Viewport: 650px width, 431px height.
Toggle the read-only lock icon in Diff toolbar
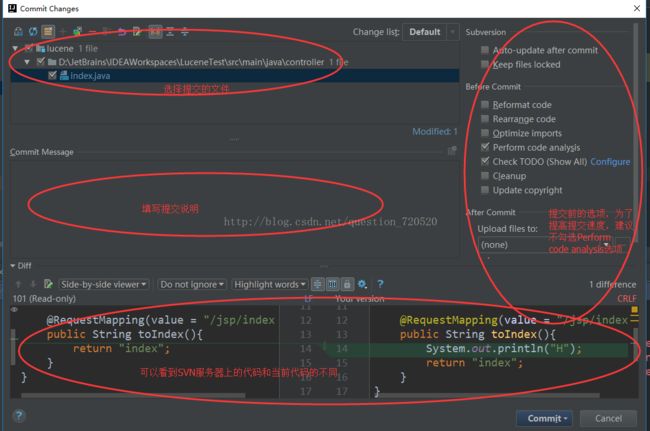(347, 284)
